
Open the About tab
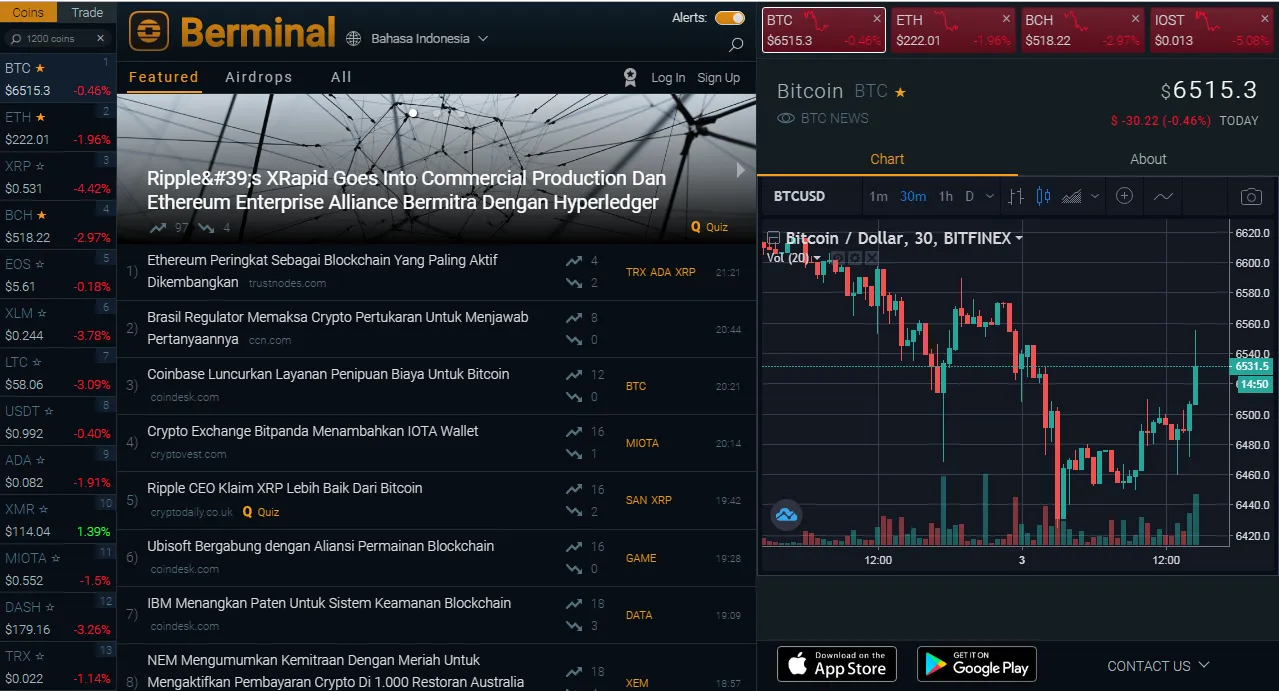tap(1148, 159)
